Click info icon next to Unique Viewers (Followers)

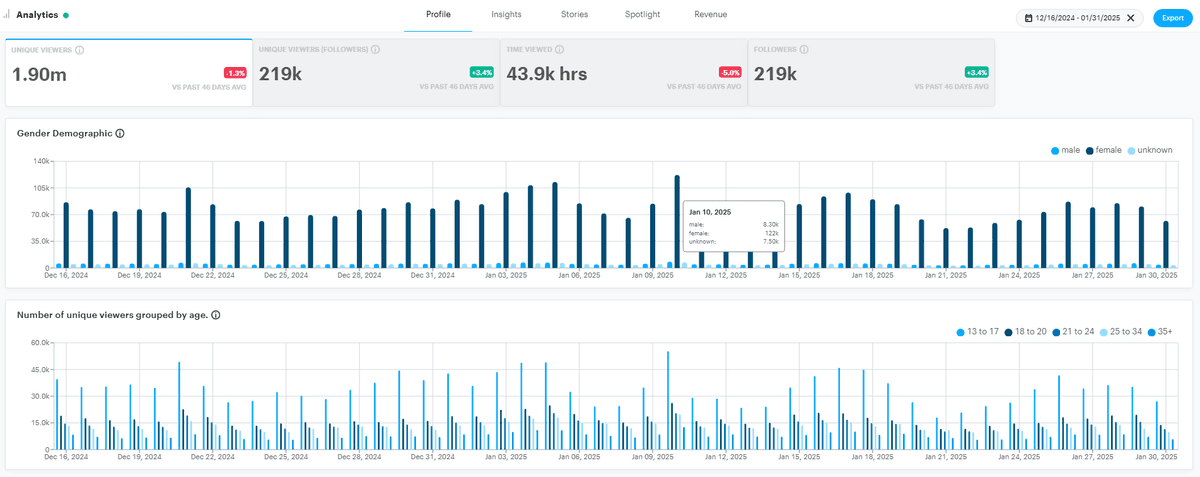377,50
